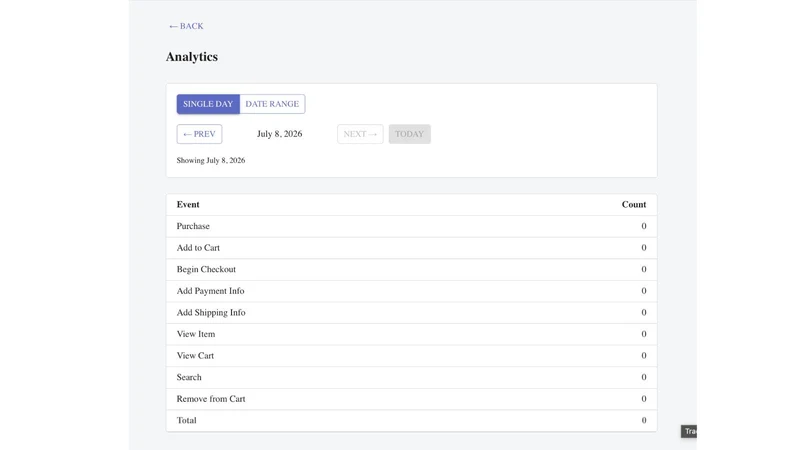
Task: Select the Single Day tab
Action: (x=208, y=104)
